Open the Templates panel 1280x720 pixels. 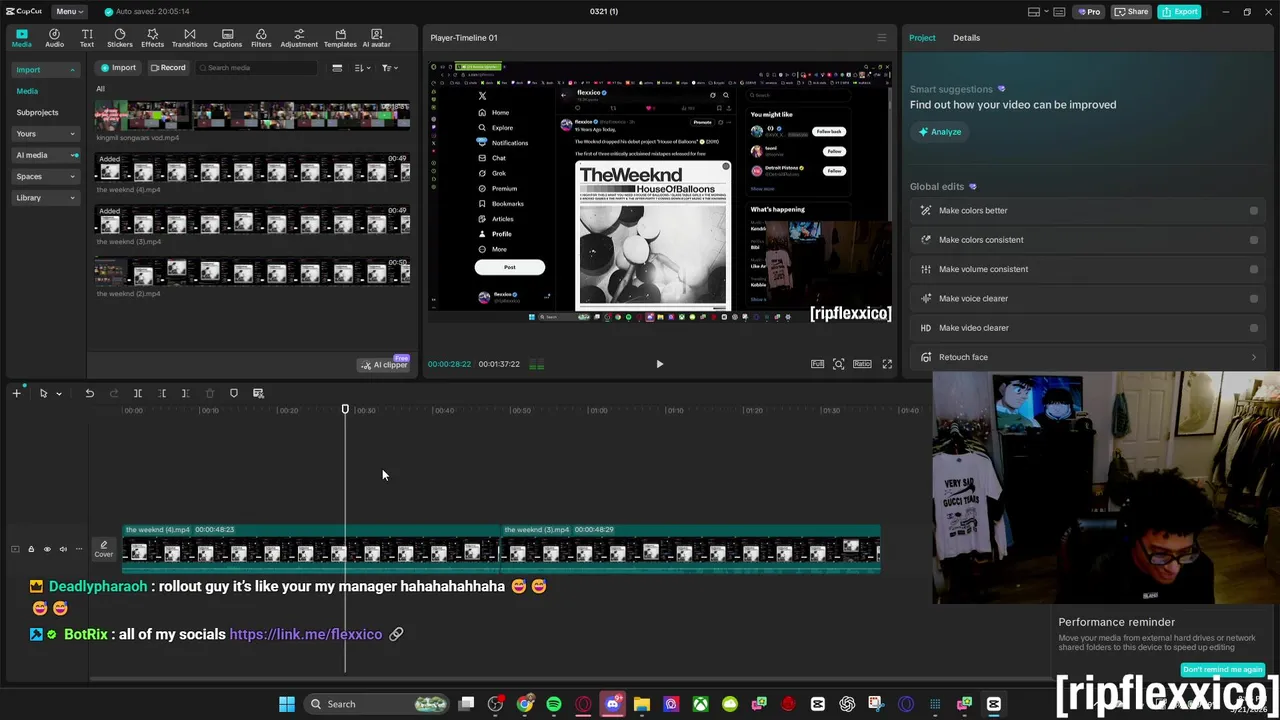pyautogui.click(x=340, y=38)
